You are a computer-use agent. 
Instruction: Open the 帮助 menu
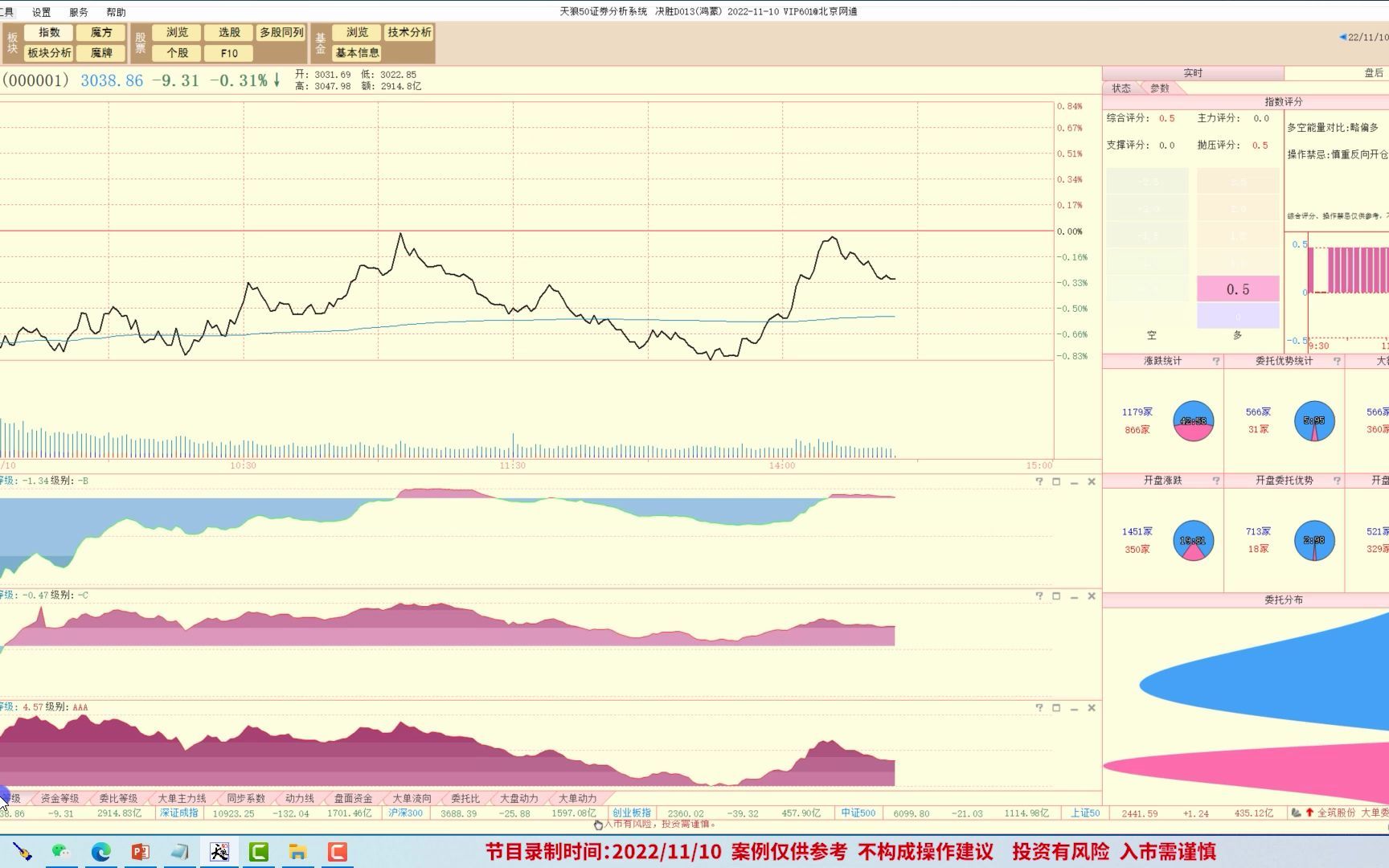[116, 12]
